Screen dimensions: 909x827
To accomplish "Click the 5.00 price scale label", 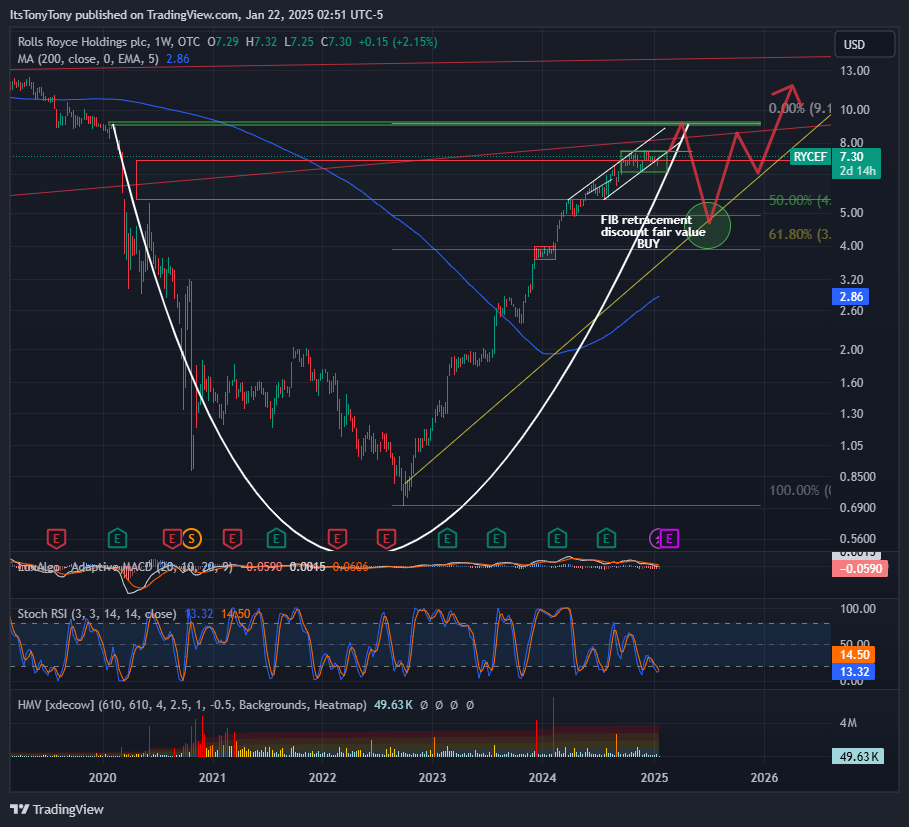I will coord(852,213).
